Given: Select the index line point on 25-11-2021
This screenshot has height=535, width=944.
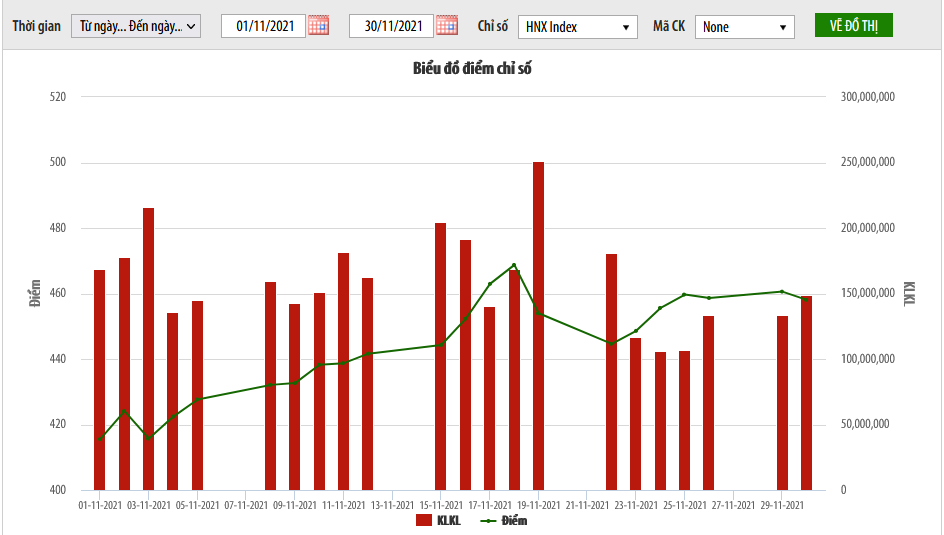Looking at the screenshot, I should click(x=685, y=294).
